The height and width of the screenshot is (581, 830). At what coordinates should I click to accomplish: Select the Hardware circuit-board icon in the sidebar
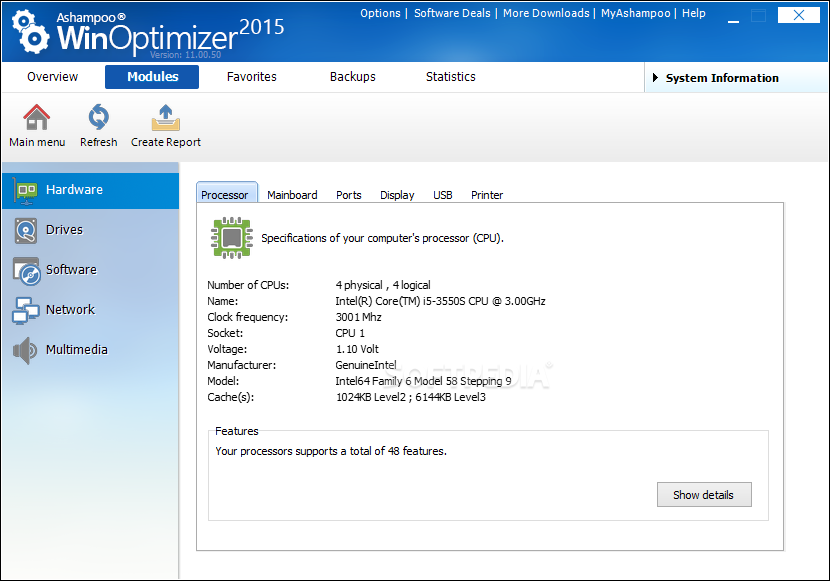coord(26,190)
